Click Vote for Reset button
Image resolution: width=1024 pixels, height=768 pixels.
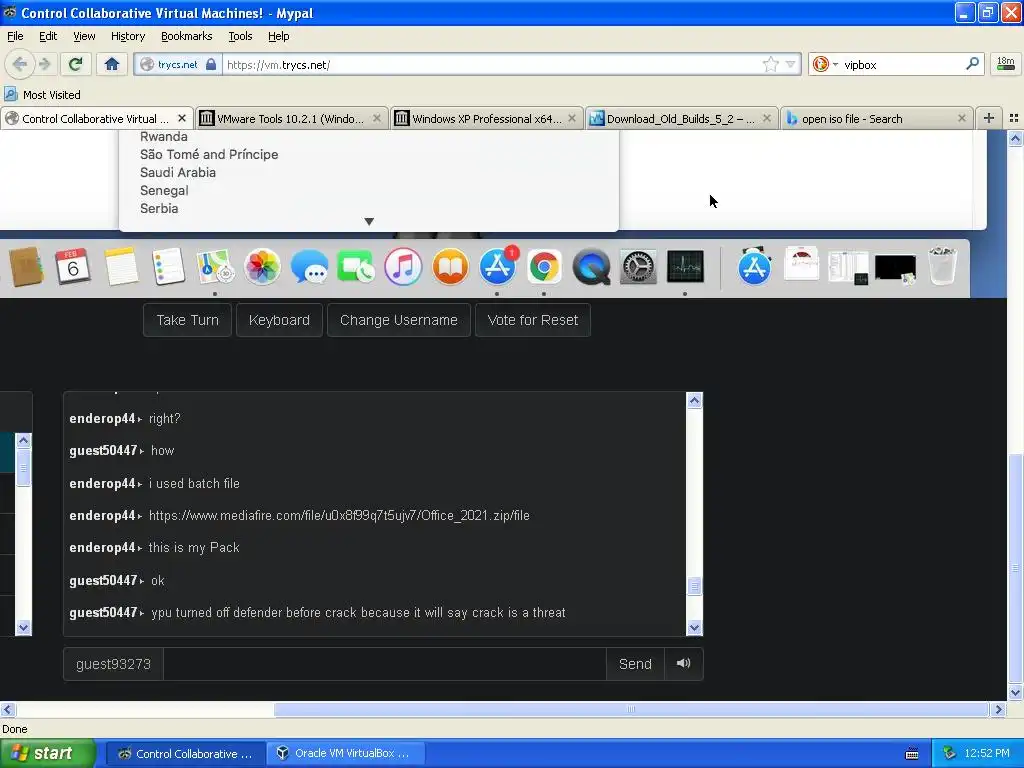(533, 320)
